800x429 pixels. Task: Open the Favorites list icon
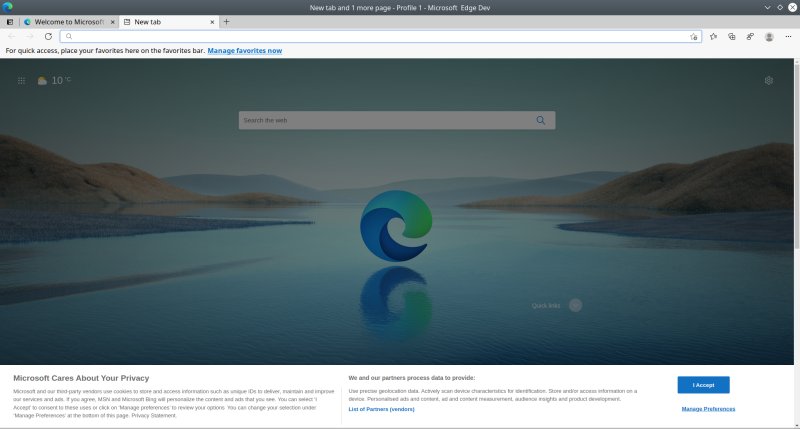tap(713, 36)
